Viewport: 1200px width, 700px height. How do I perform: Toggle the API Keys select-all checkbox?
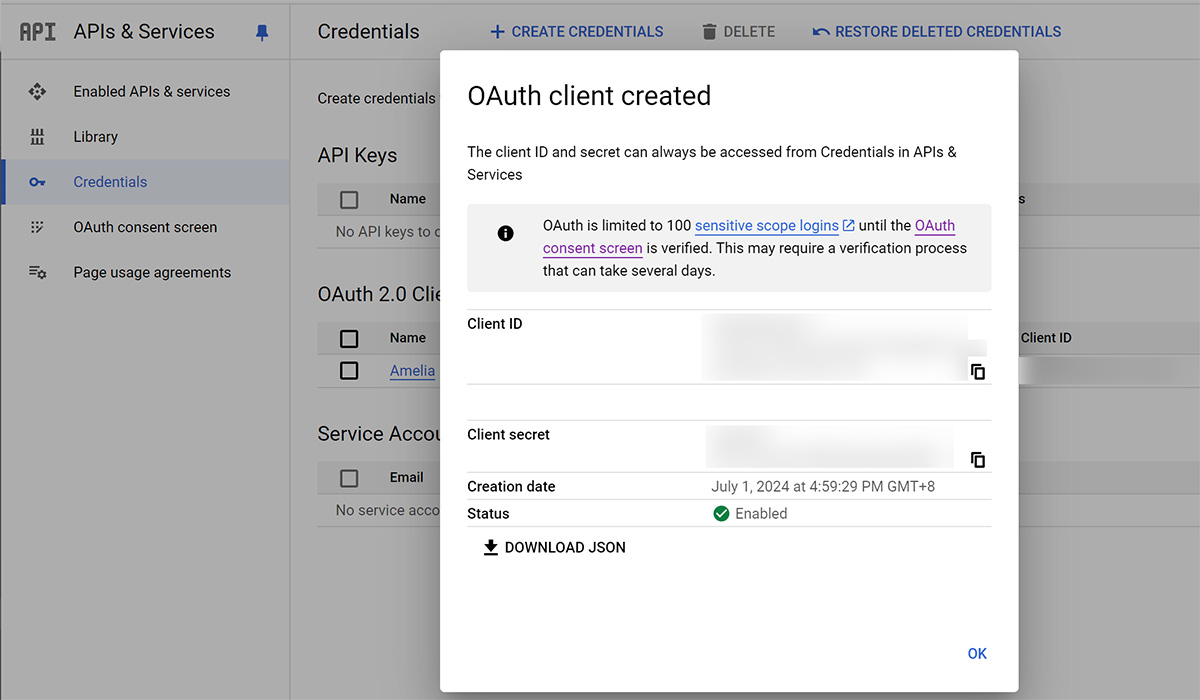pyautogui.click(x=349, y=200)
